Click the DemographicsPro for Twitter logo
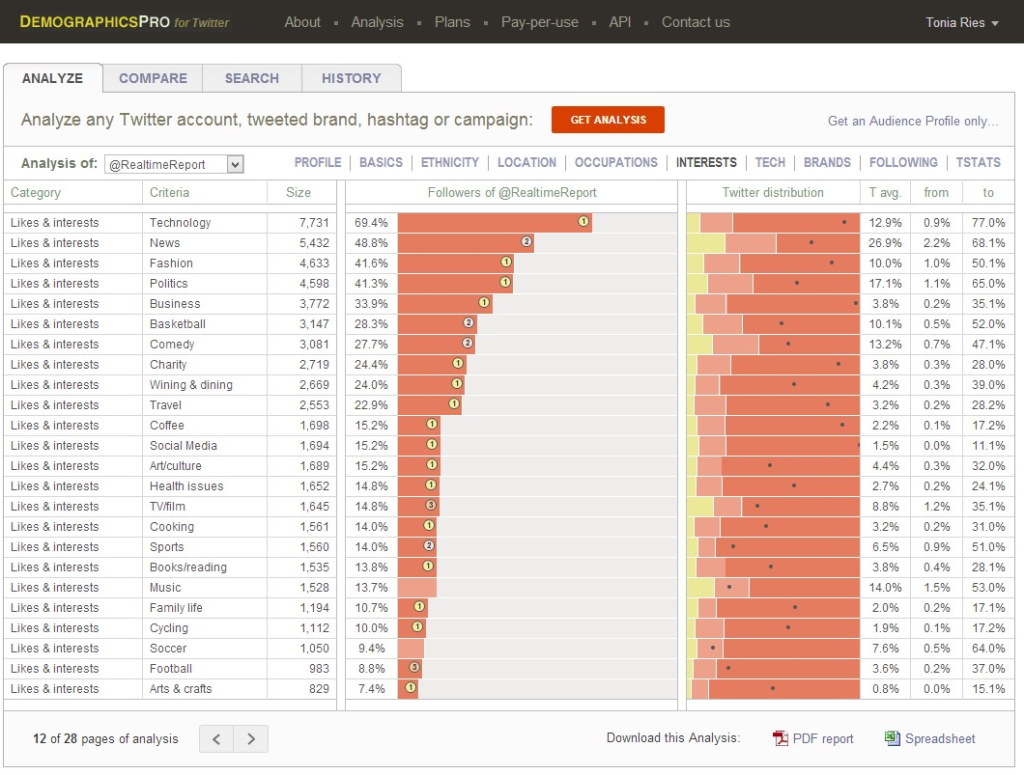Image resolution: width=1024 pixels, height=775 pixels. [124, 22]
